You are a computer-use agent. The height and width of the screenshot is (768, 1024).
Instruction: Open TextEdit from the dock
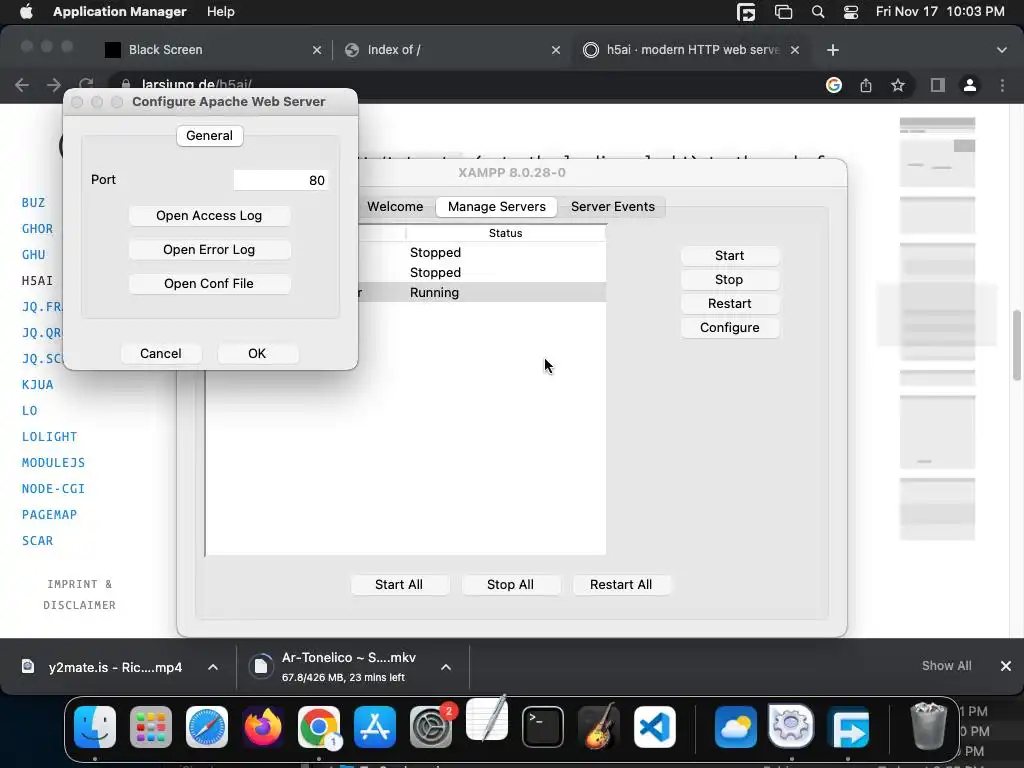487,720
